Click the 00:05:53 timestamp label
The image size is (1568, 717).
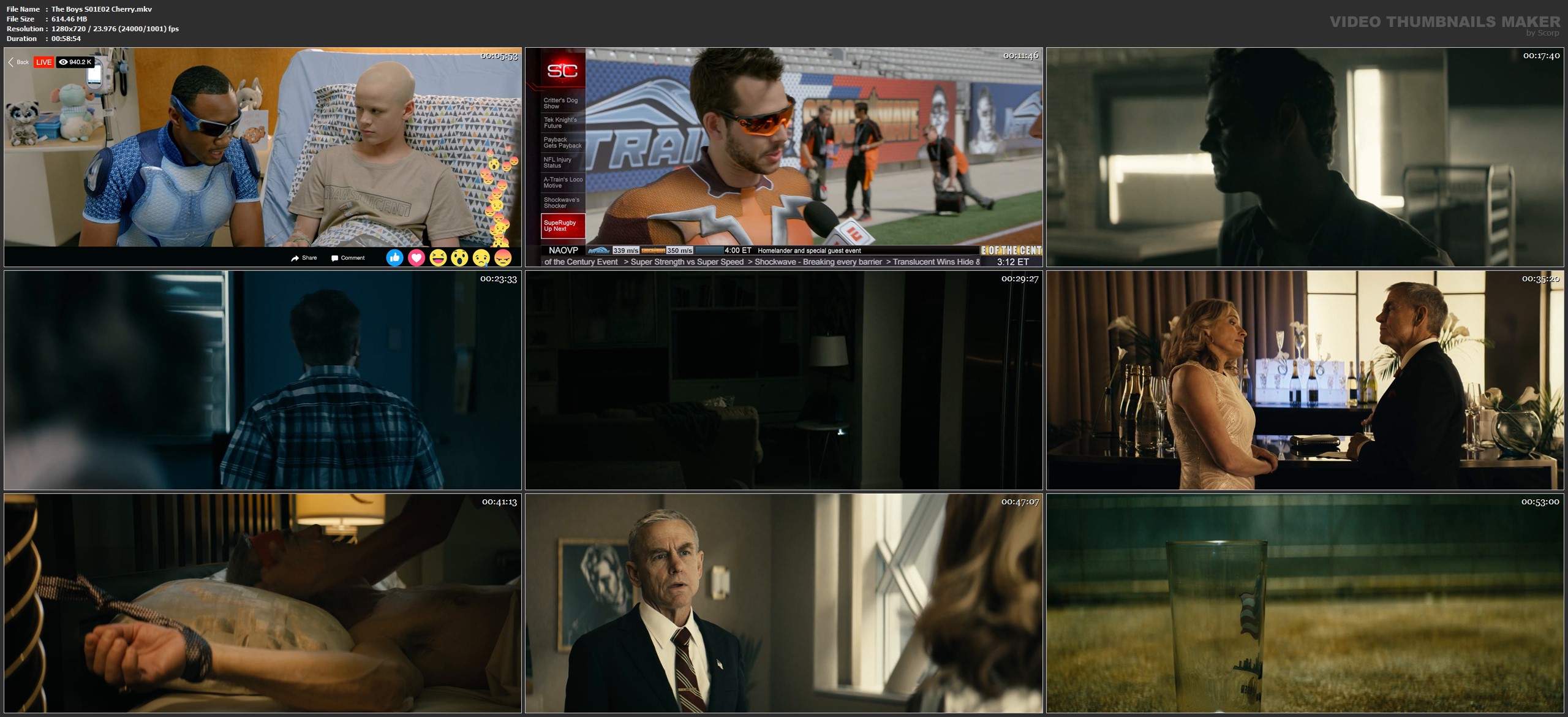(x=499, y=56)
